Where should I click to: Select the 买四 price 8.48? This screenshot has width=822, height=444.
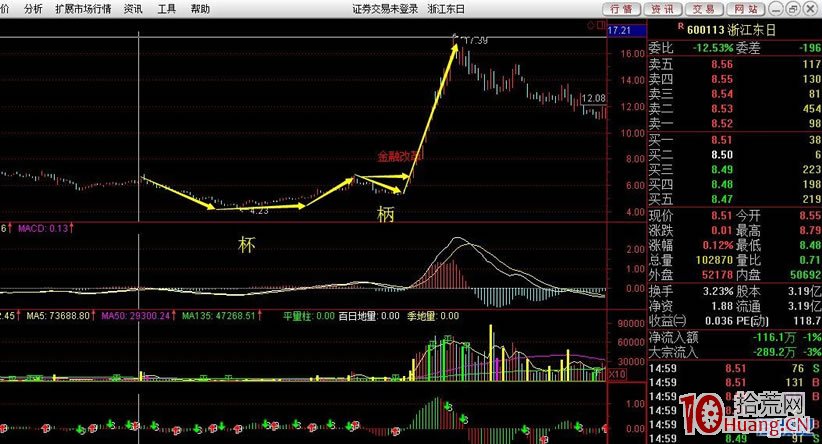point(722,184)
